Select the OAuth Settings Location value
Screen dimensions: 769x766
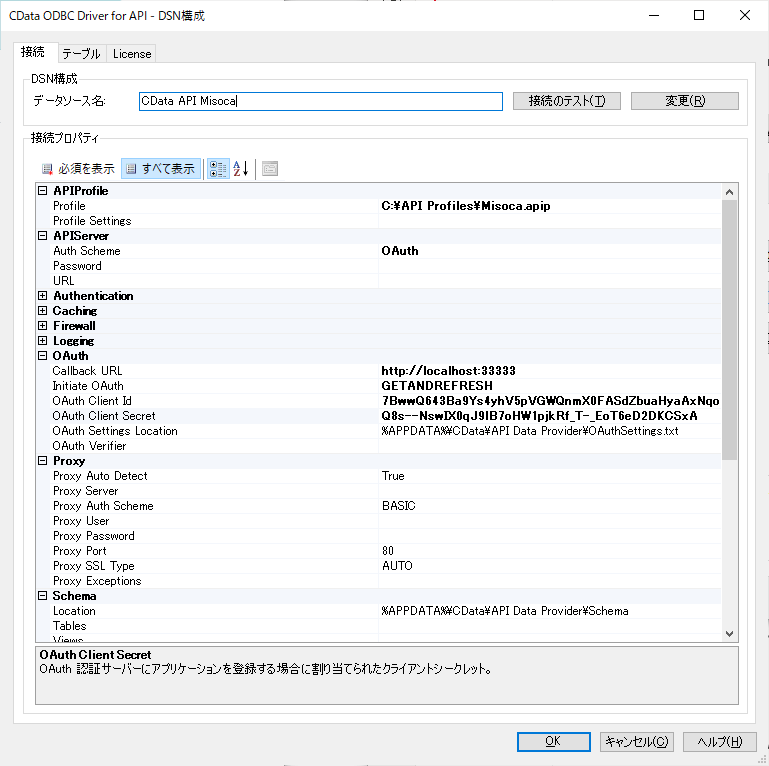click(530, 431)
